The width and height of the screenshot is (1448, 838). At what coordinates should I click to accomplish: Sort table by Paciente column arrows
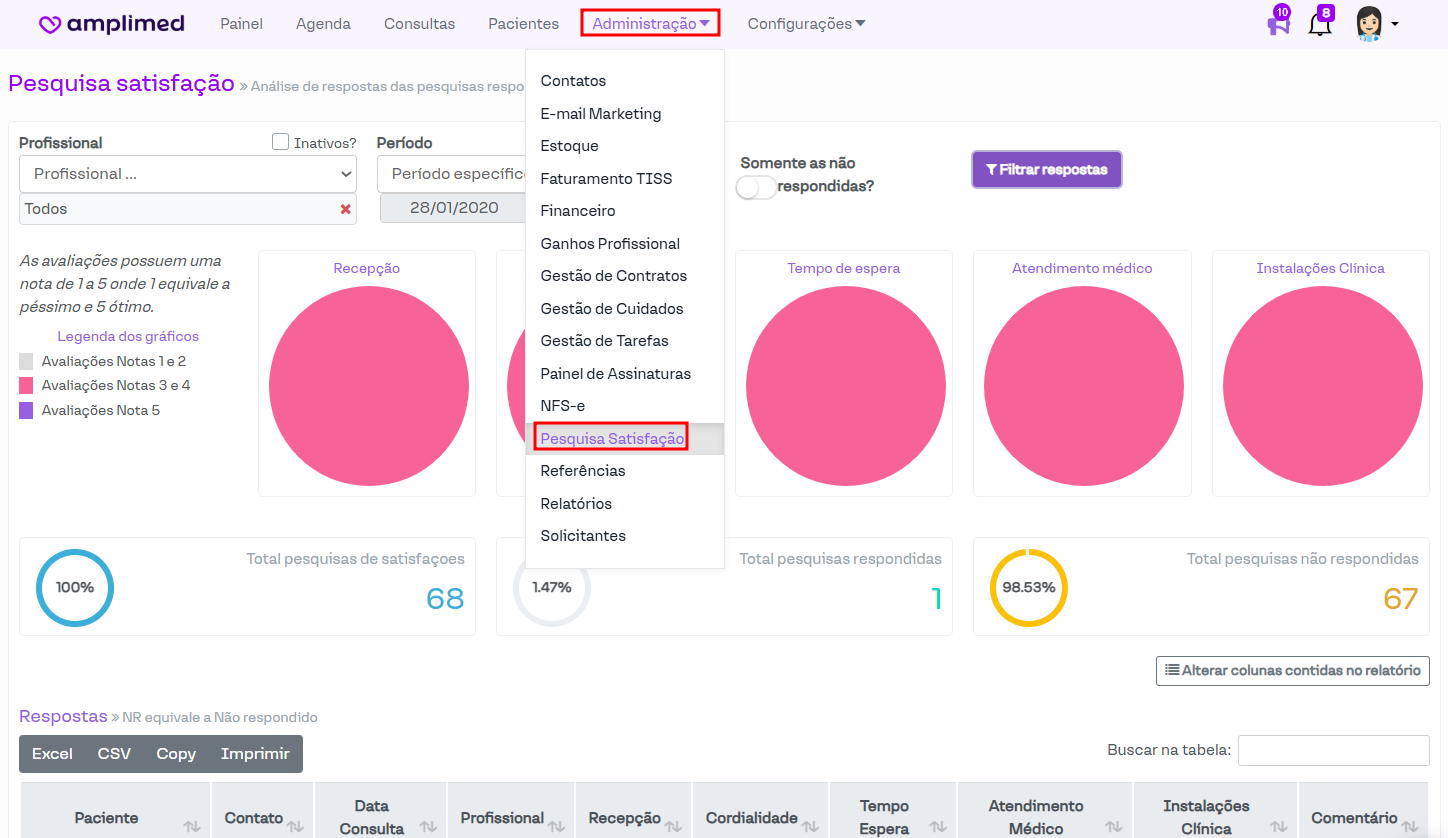point(190,827)
